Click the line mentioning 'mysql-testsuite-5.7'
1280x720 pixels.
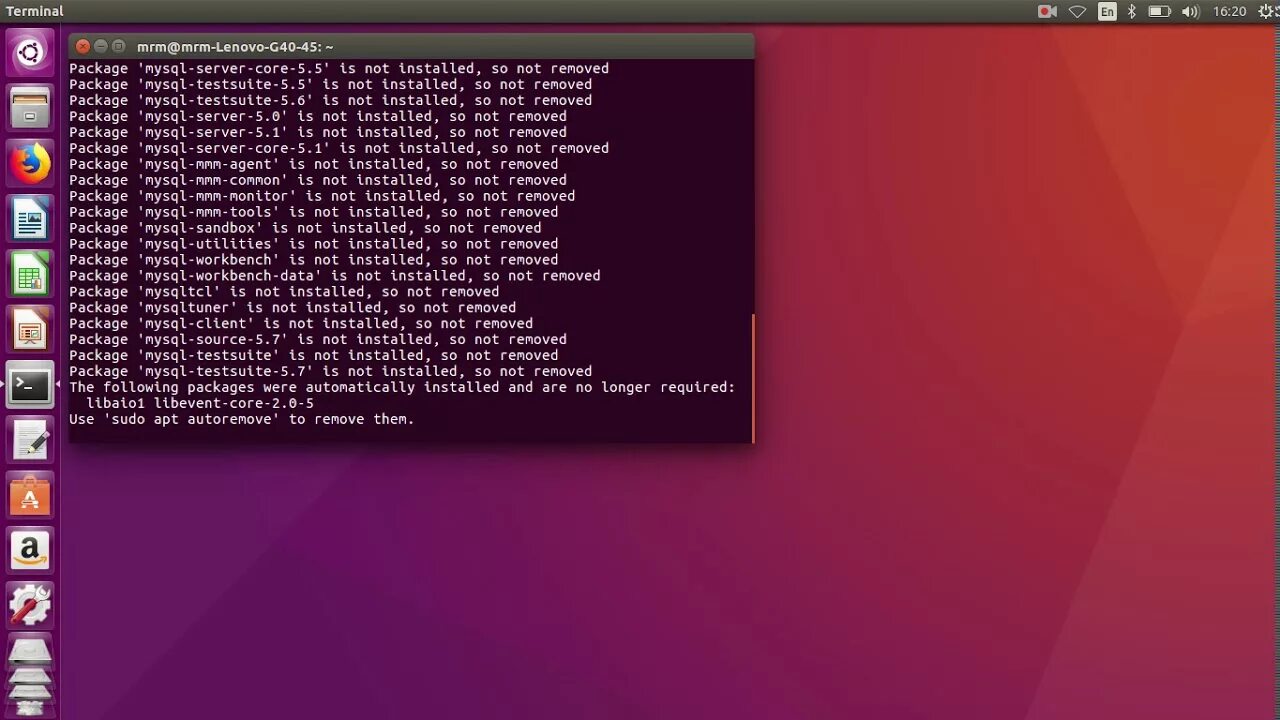tap(330, 371)
